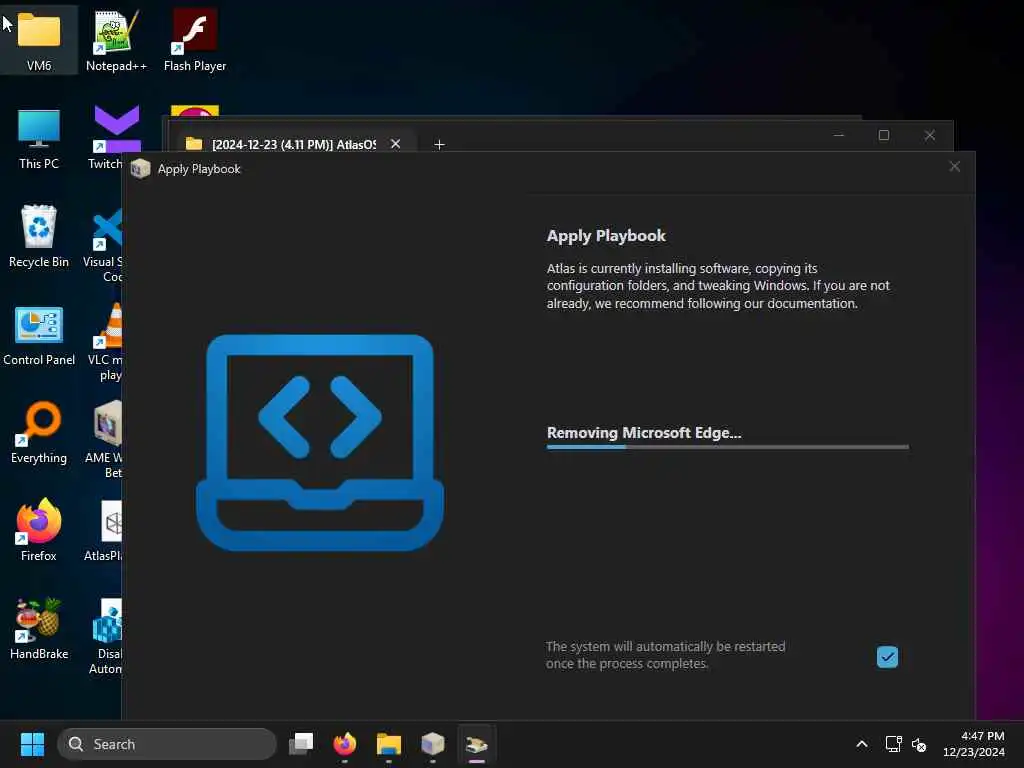Image resolution: width=1024 pixels, height=768 pixels.
Task: Open the Recycle Bin
Action: click(x=39, y=236)
